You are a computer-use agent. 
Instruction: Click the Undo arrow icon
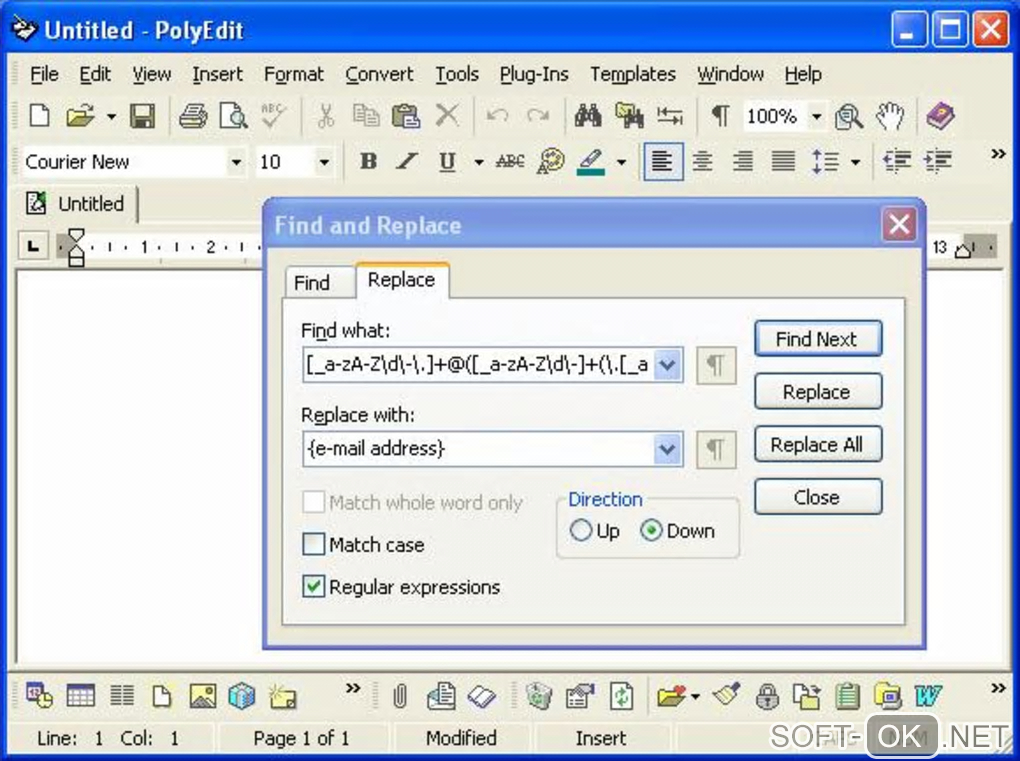(498, 116)
